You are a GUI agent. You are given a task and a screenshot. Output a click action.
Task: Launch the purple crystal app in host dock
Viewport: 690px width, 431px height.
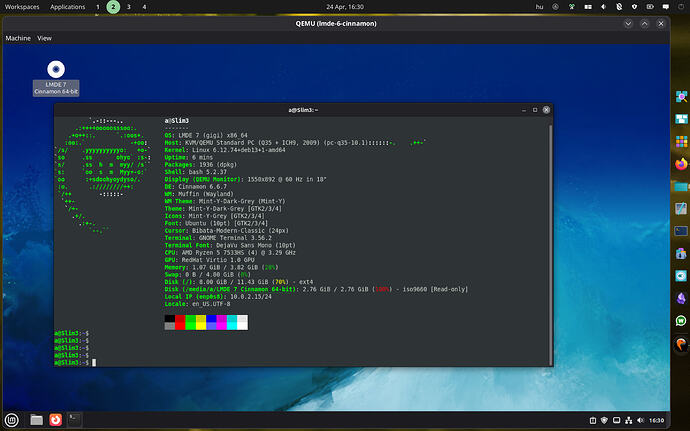pos(681,298)
